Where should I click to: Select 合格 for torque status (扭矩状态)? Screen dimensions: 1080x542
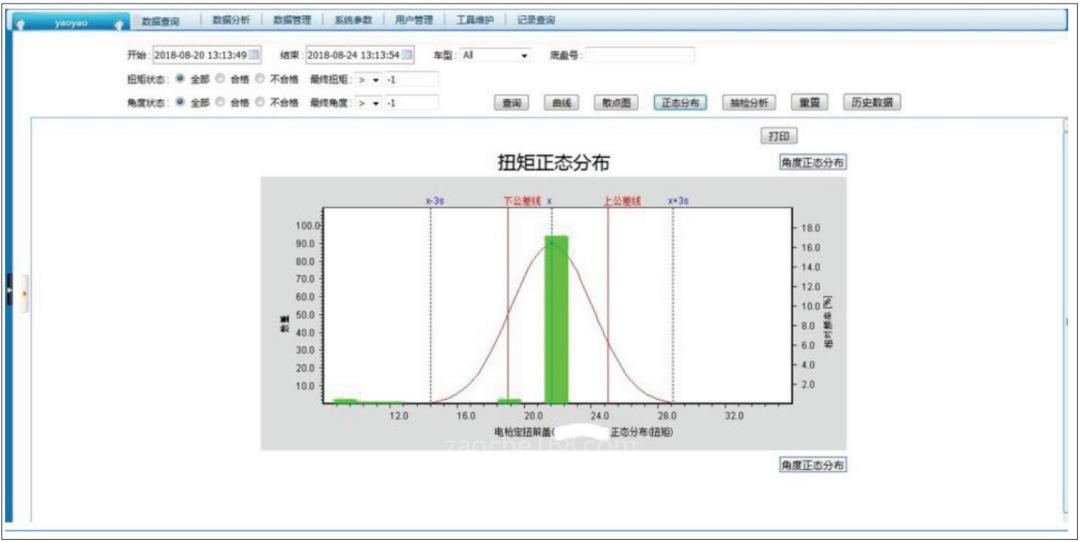(x=220, y=79)
